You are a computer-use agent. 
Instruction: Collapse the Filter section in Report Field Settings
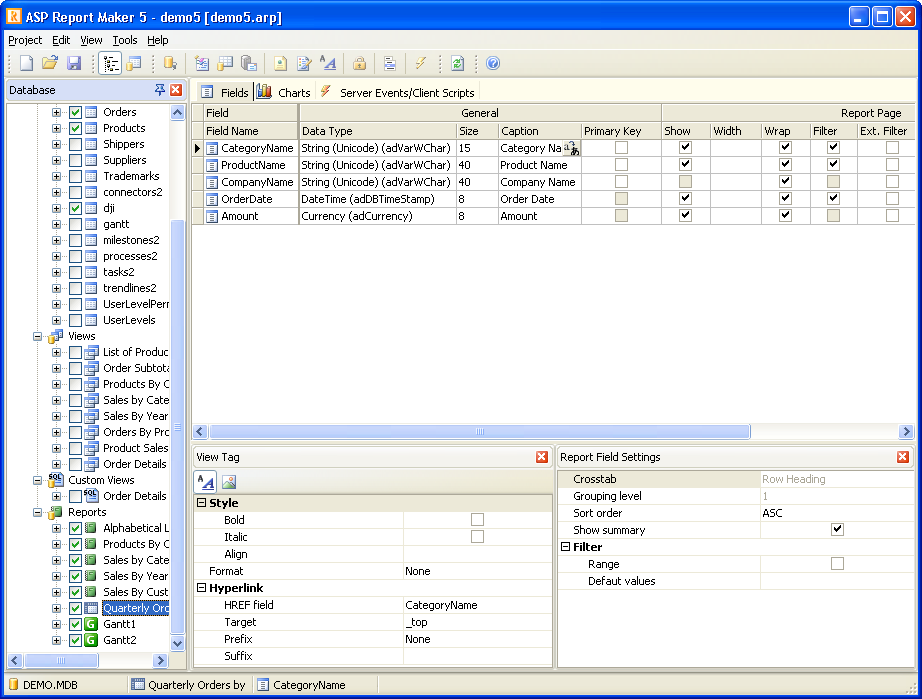coord(566,547)
